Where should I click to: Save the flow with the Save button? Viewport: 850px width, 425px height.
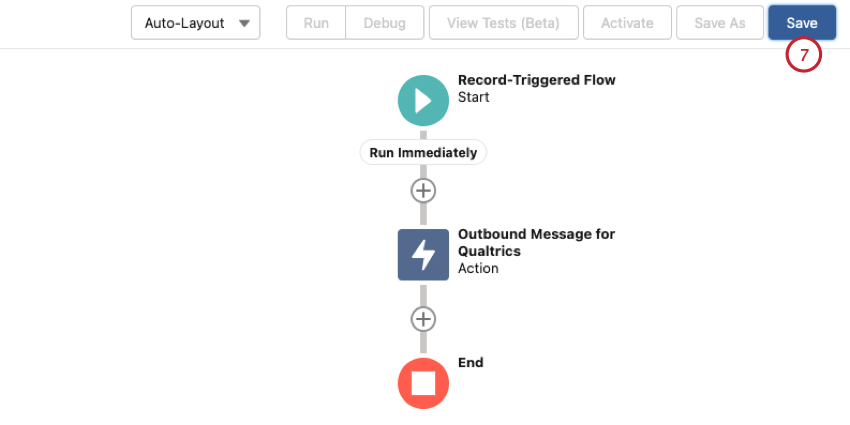[x=802, y=23]
